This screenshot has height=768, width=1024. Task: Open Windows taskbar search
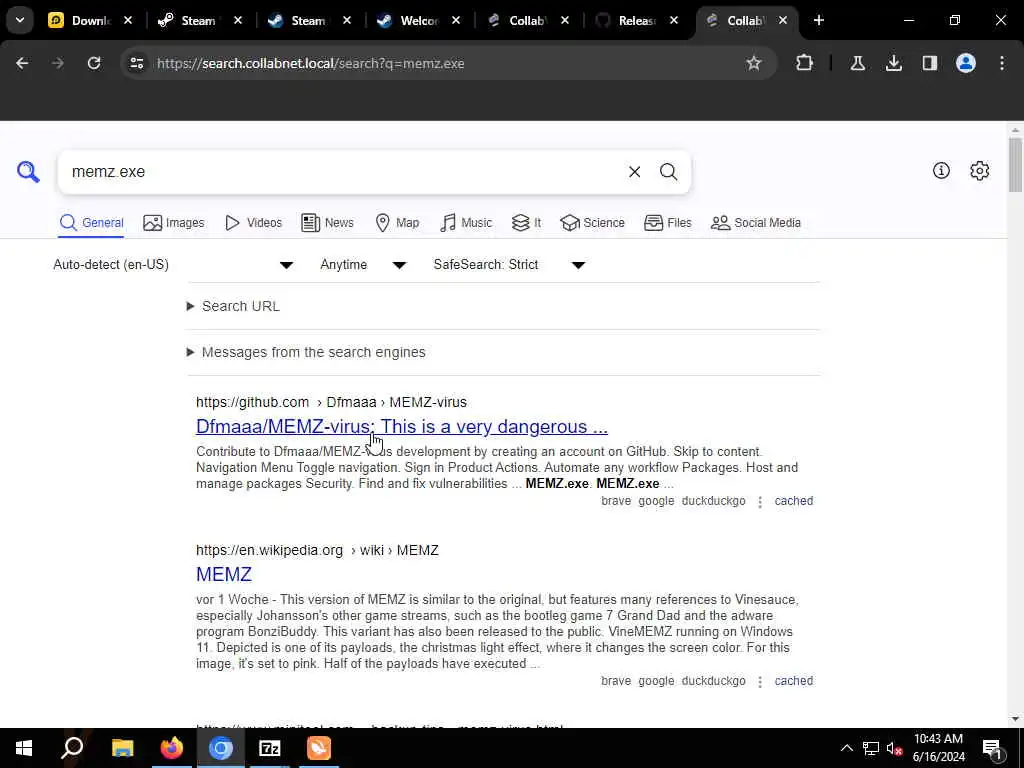pyautogui.click(x=72, y=748)
